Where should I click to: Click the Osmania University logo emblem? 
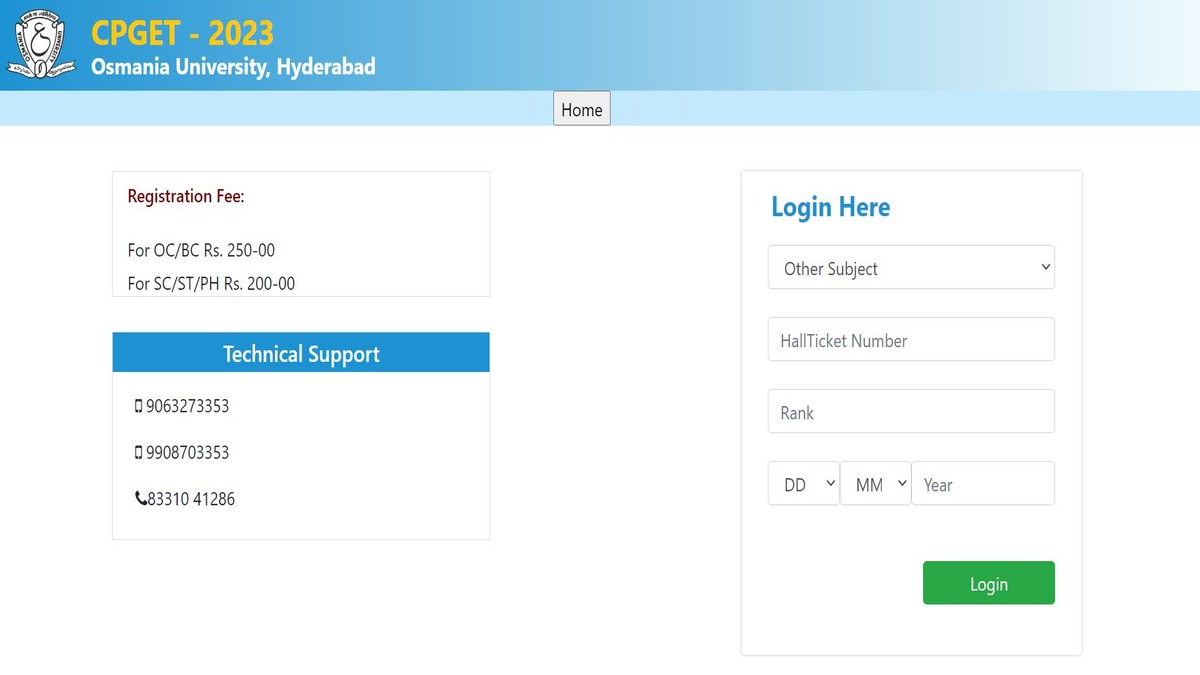[42, 45]
